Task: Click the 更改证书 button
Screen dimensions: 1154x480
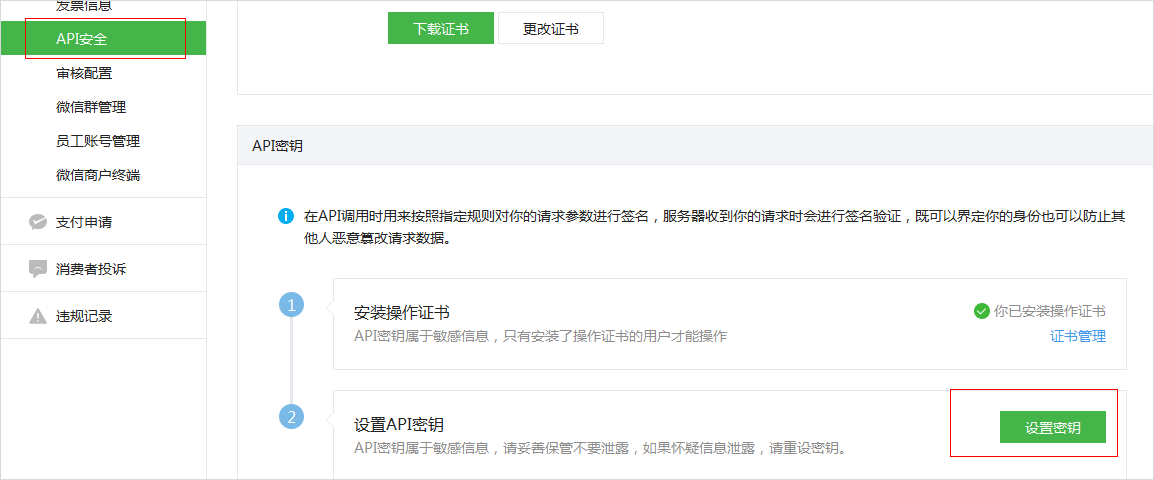Action: 550,29
